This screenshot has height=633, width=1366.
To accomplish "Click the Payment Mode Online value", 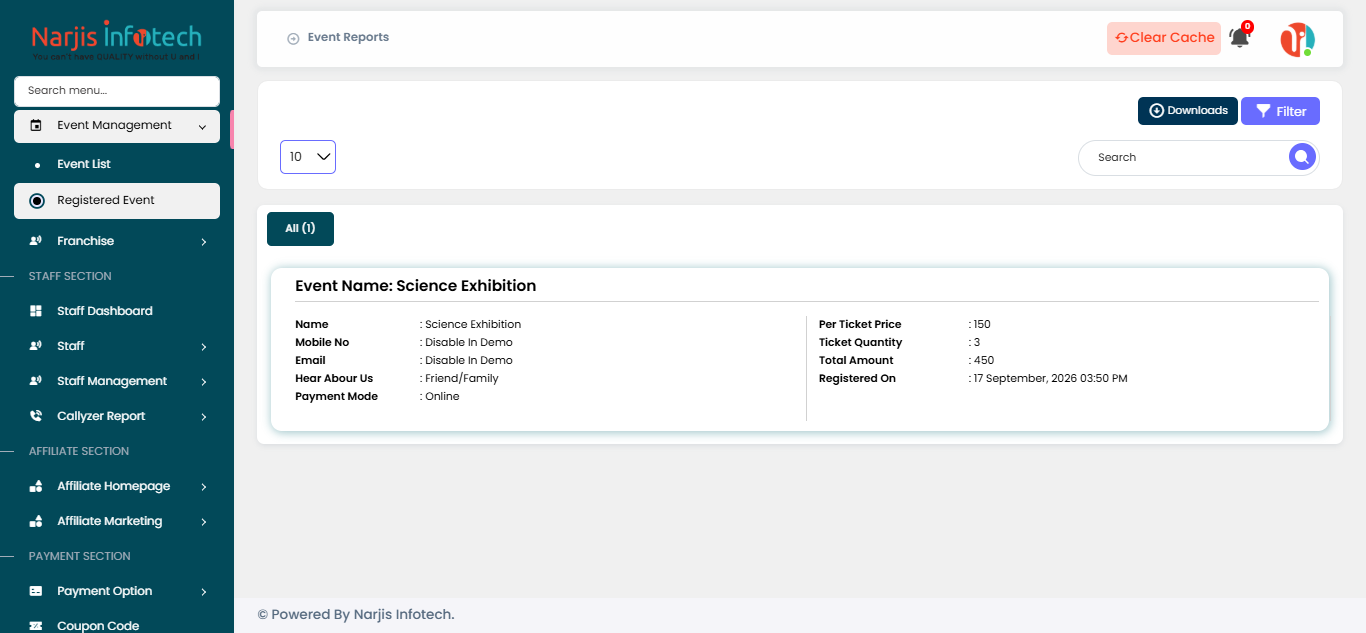I will coord(442,397).
